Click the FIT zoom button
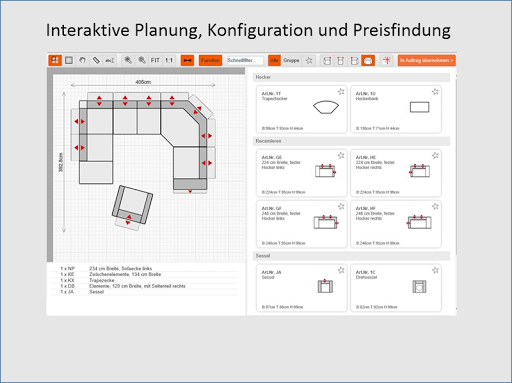Image resolution: width=512 pixels, height=383 pixels. coord(155,60)
